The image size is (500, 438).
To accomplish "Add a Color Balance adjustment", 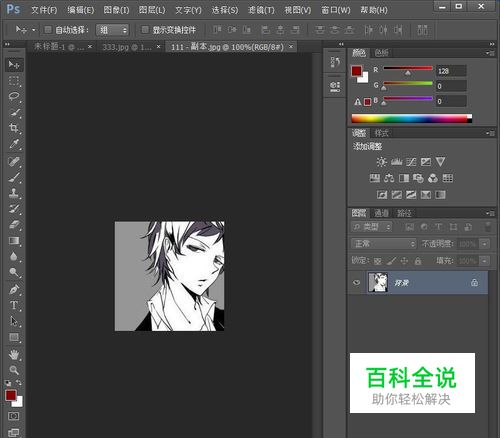I will point(389,178).
